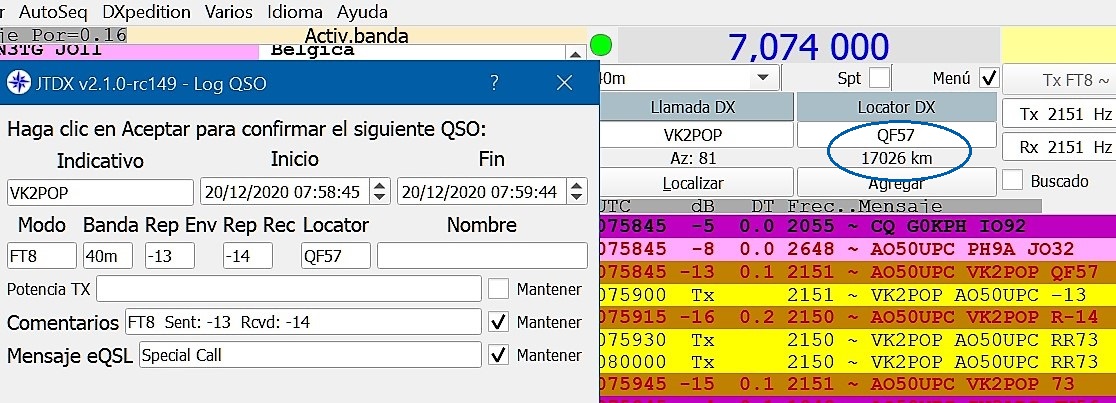Open the Idioma menu
This screenshot has width=1116, height=403.
click(295, 11)
